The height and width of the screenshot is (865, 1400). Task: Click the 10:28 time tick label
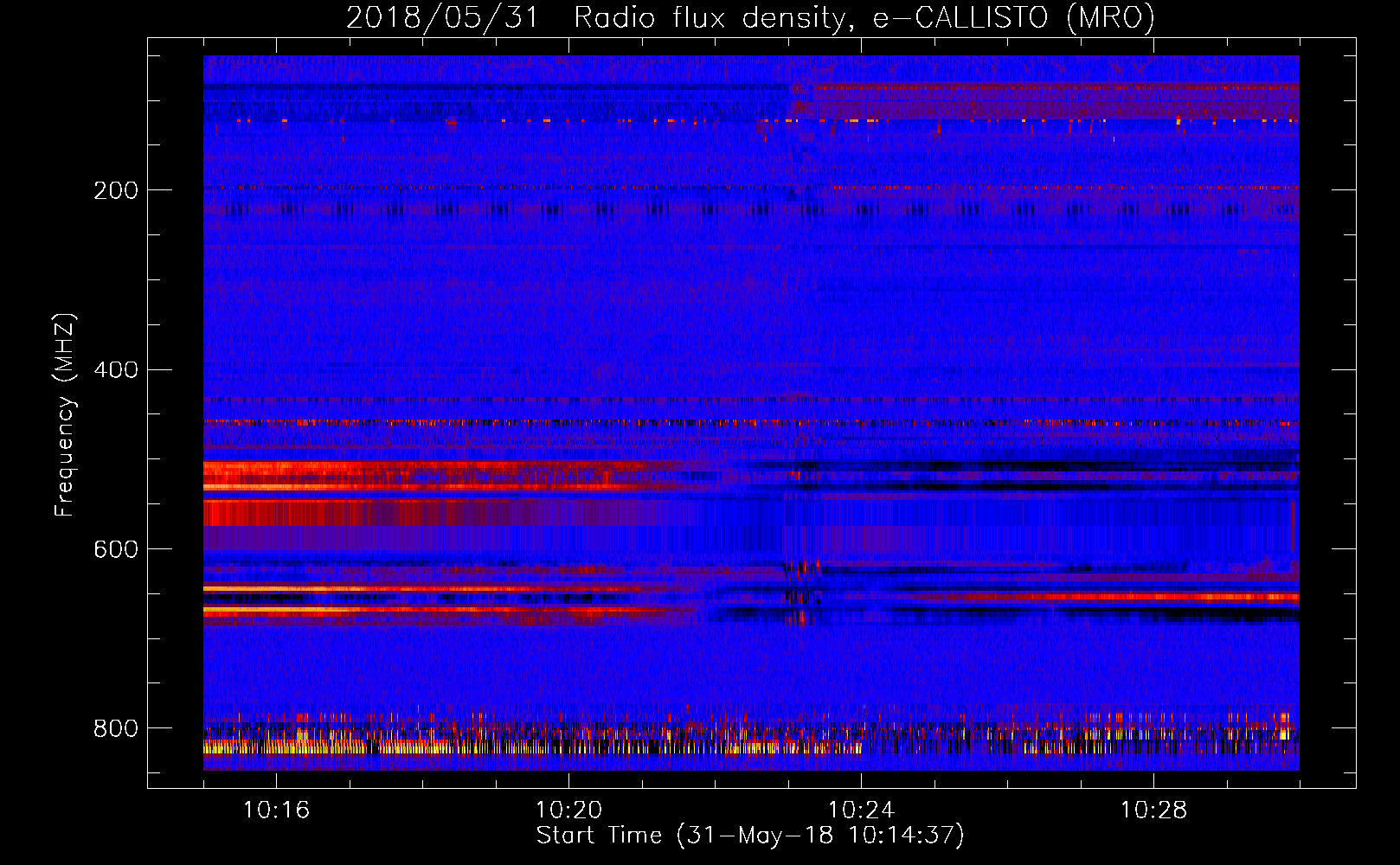[x=1153, y=811]
